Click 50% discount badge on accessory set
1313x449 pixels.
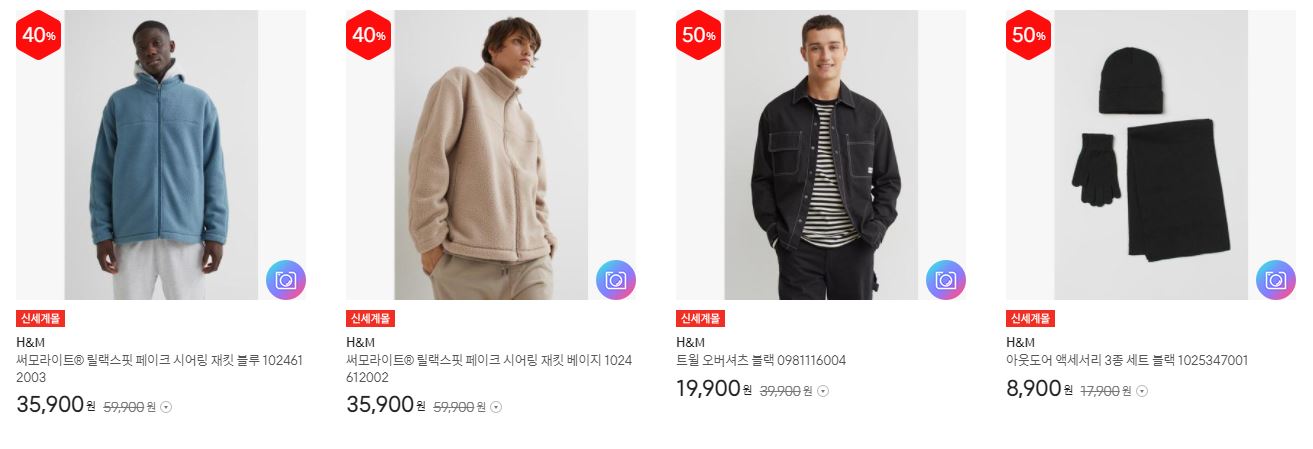(x=1029, y=35)
